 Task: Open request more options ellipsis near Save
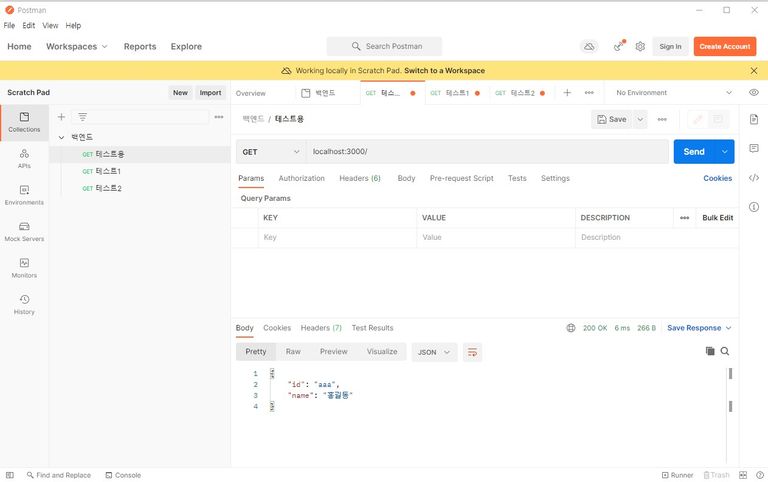(x=662, y=120)
